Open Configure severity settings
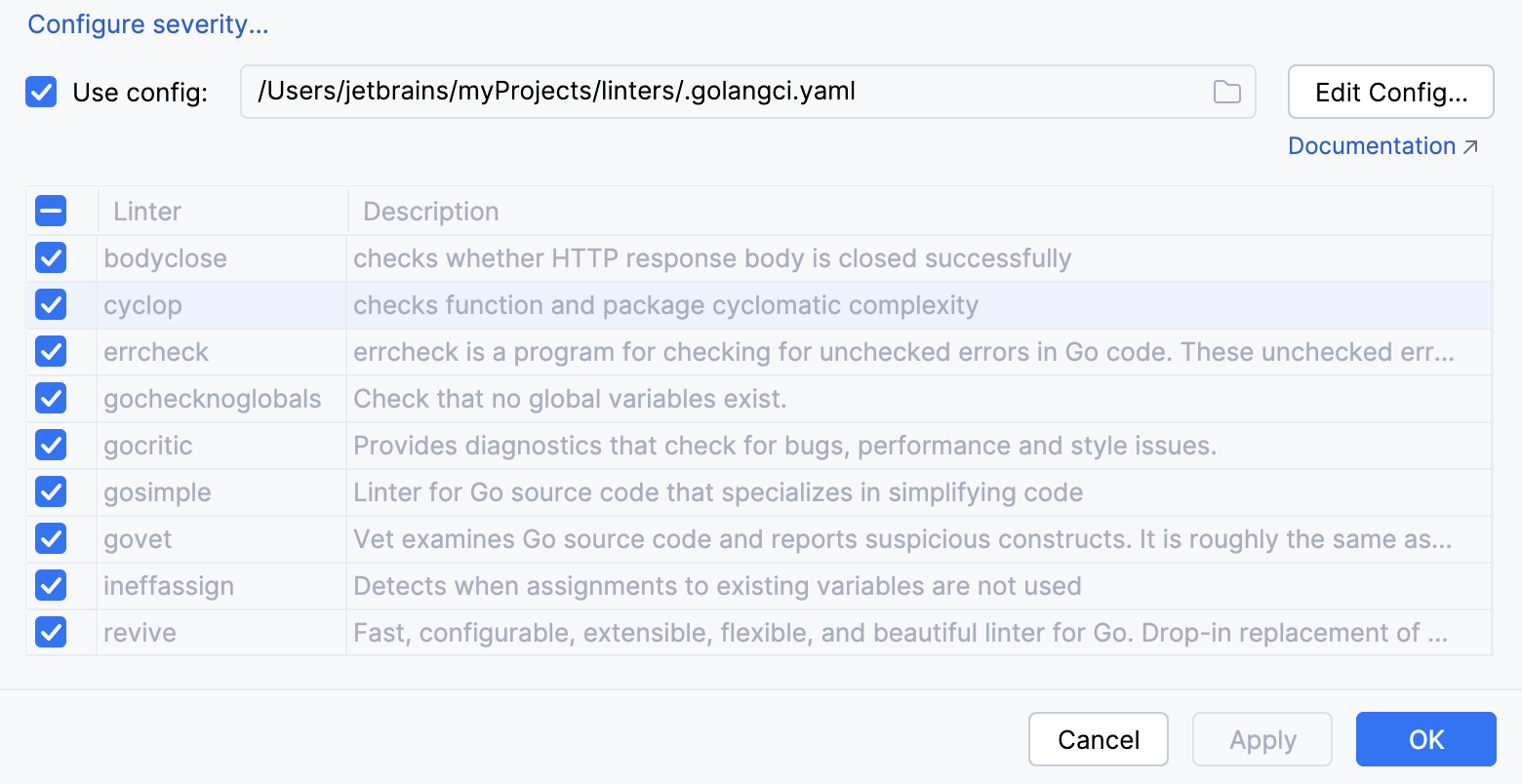The image size is (1522, 784). pyautogui.click(x=146, y=23)
